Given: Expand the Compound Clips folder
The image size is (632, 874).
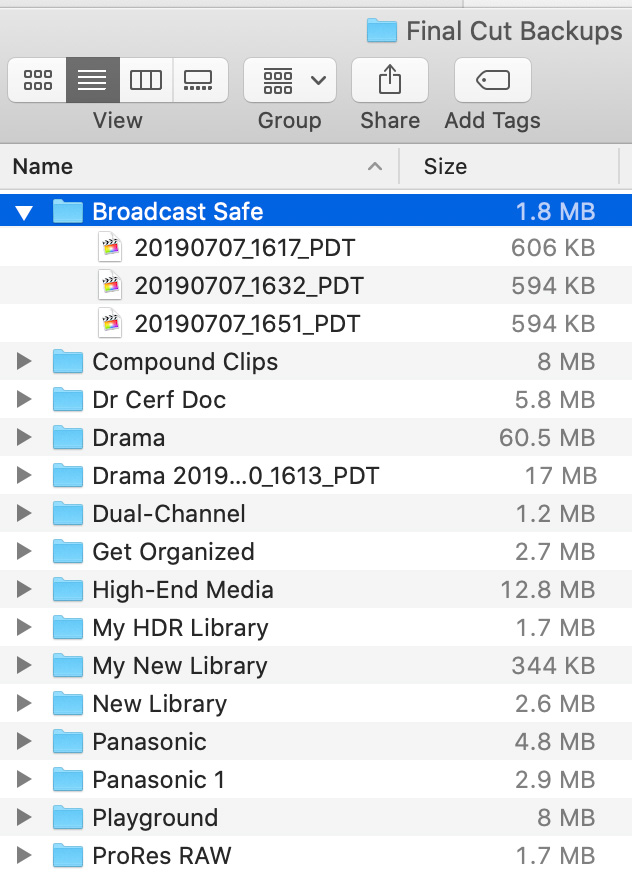Looking at the screenshot, I should point(24,362).
